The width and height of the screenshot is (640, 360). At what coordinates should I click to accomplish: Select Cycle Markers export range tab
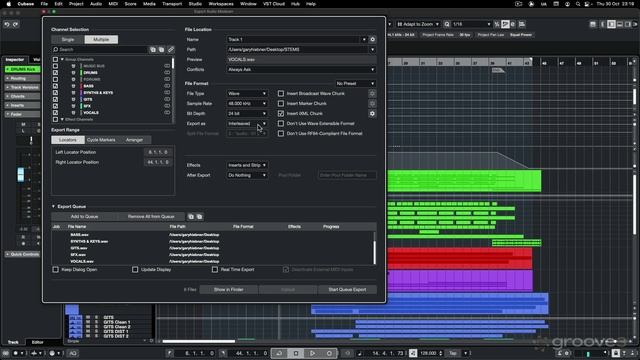[x=101, y=140]
